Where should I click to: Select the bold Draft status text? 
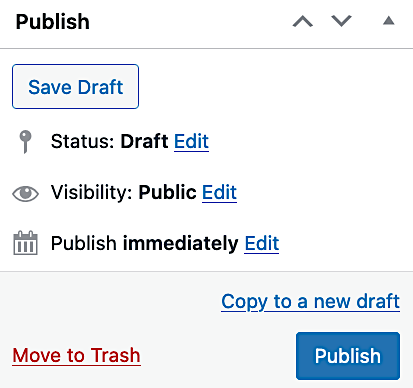(x=144, y=142)
